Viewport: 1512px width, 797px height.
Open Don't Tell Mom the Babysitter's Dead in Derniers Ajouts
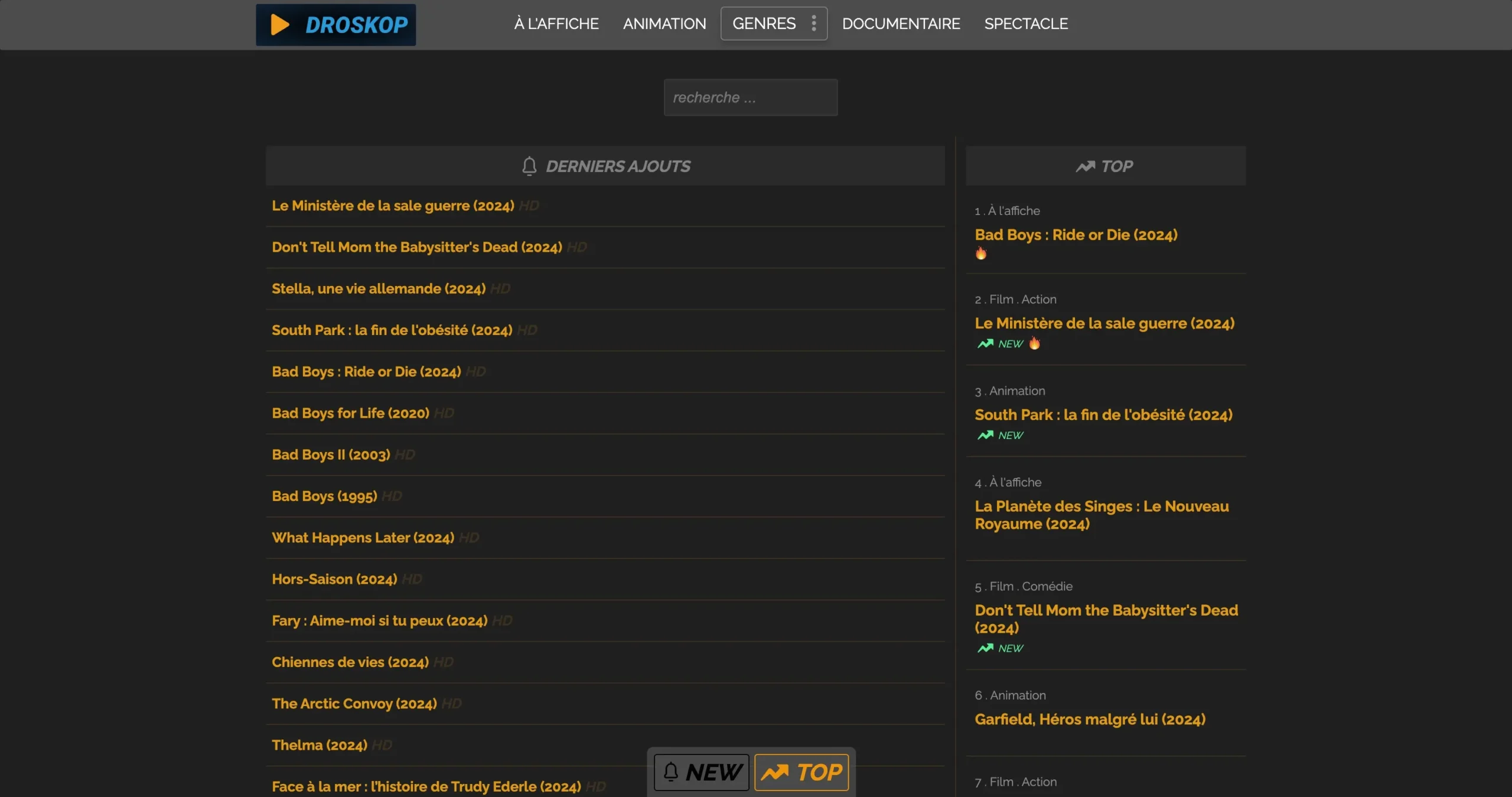[x=416, y=247]
